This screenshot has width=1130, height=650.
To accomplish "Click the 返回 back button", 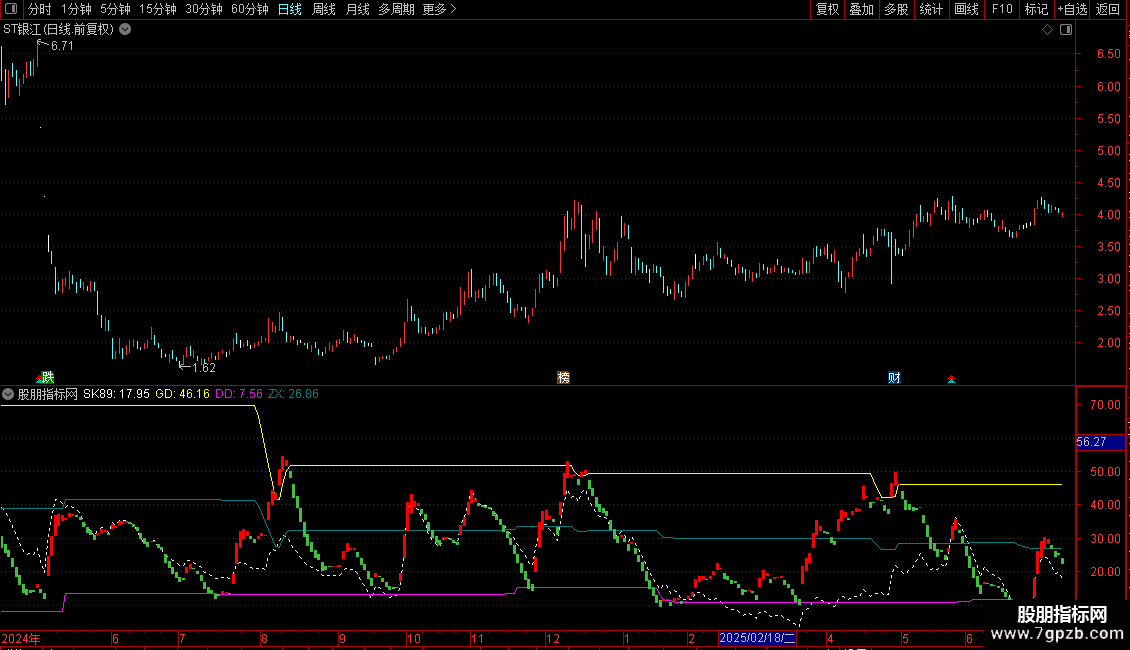I will pos(1108,9).
